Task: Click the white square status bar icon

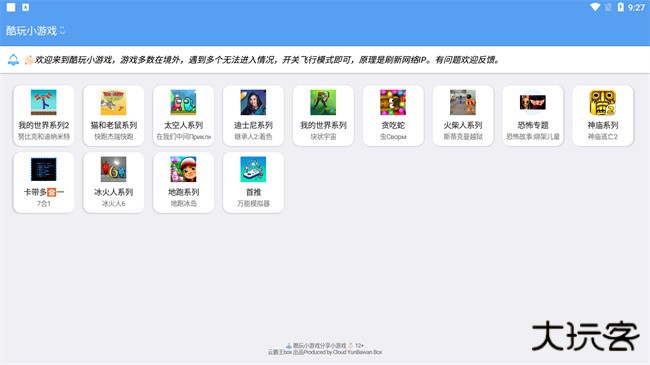Action: tap(11, 7)
